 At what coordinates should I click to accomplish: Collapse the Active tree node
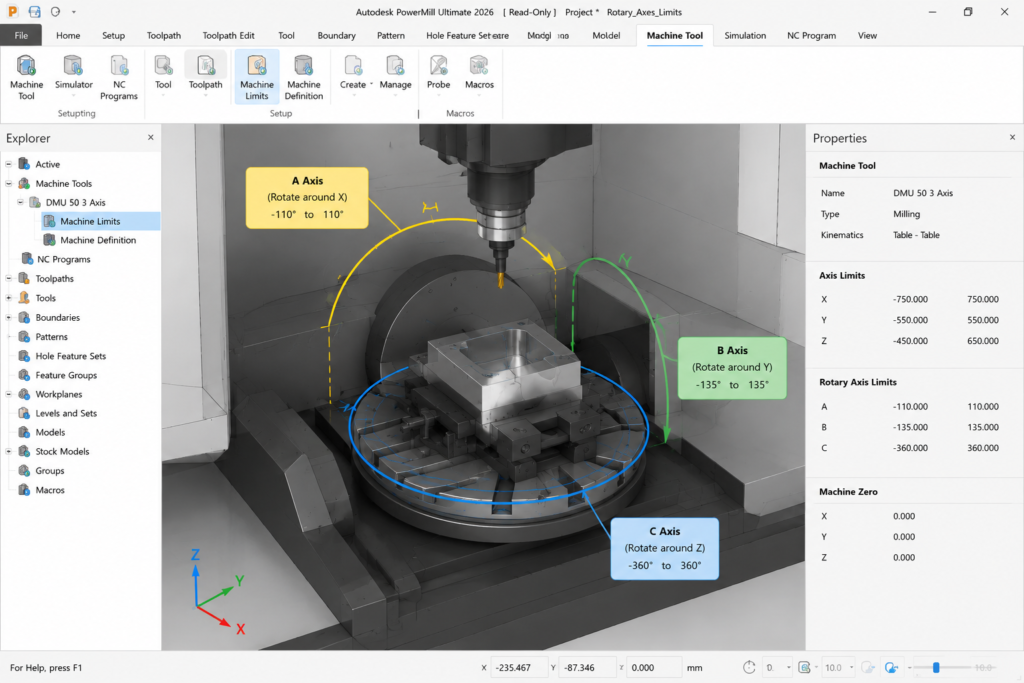(8, 164)
